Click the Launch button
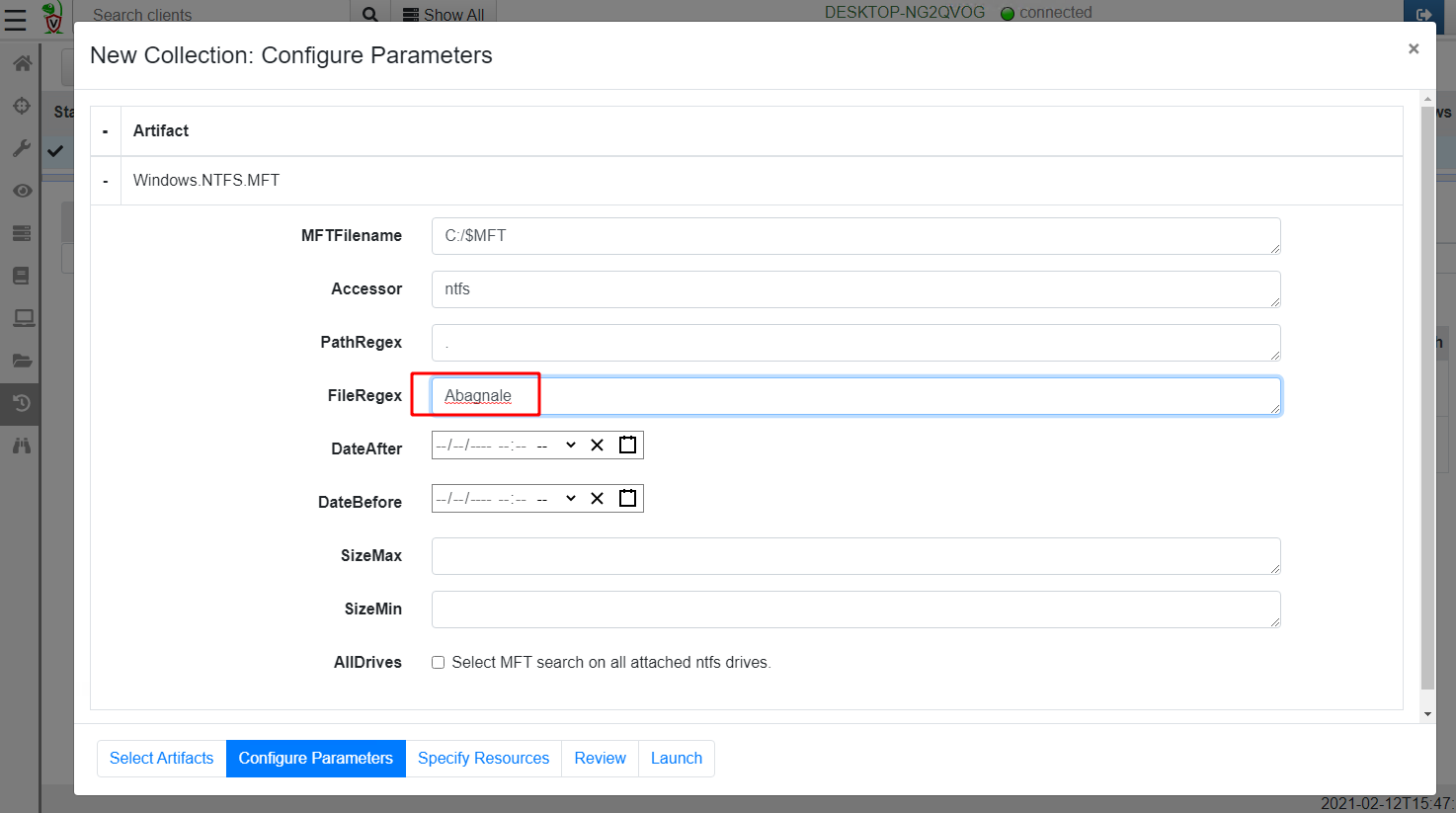The width and height of the screenshot is (1456, 813). pyautogui.click(x=676, y=759)
